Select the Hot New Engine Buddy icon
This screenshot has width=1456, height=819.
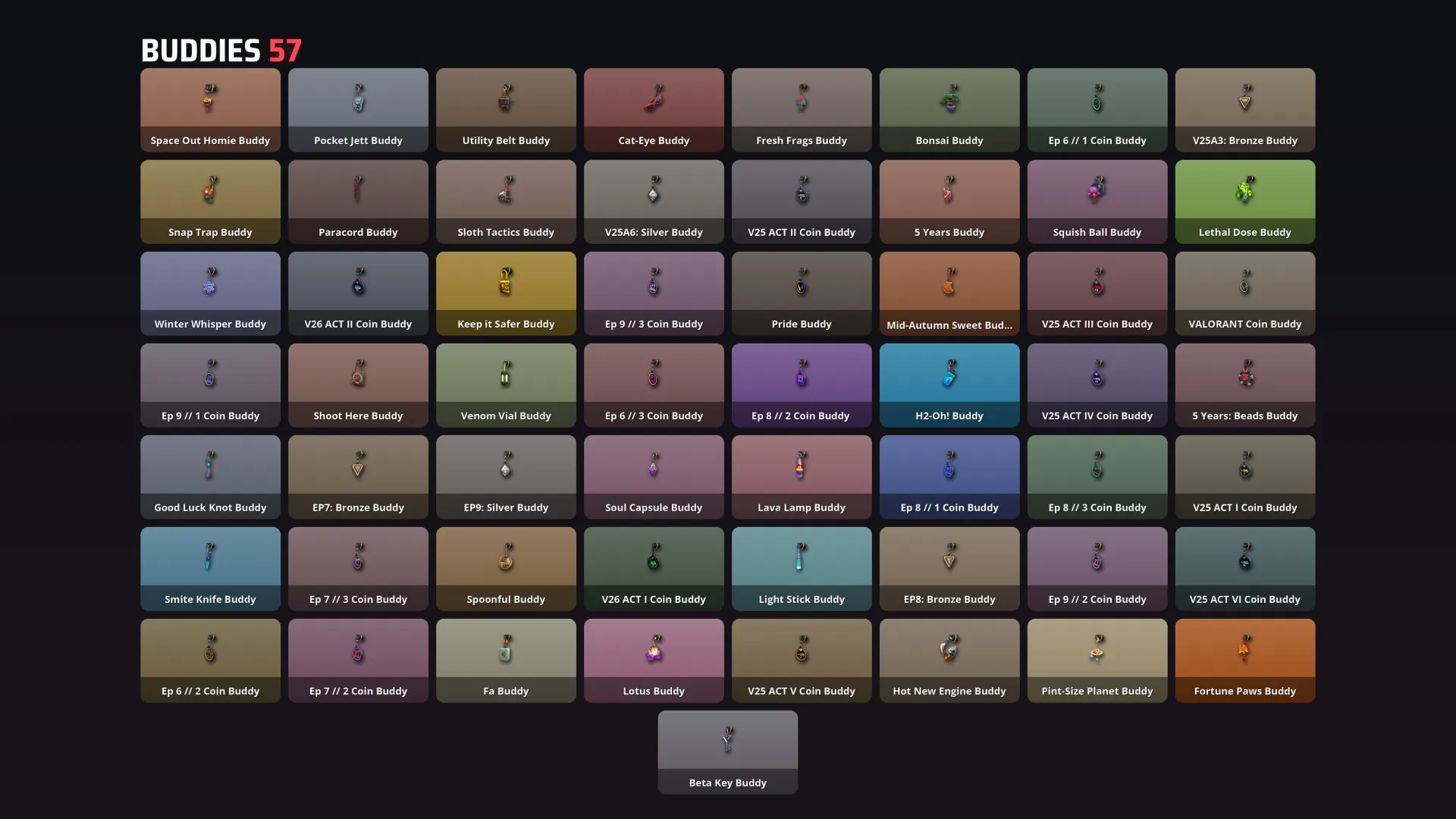(x=949, y=648)
